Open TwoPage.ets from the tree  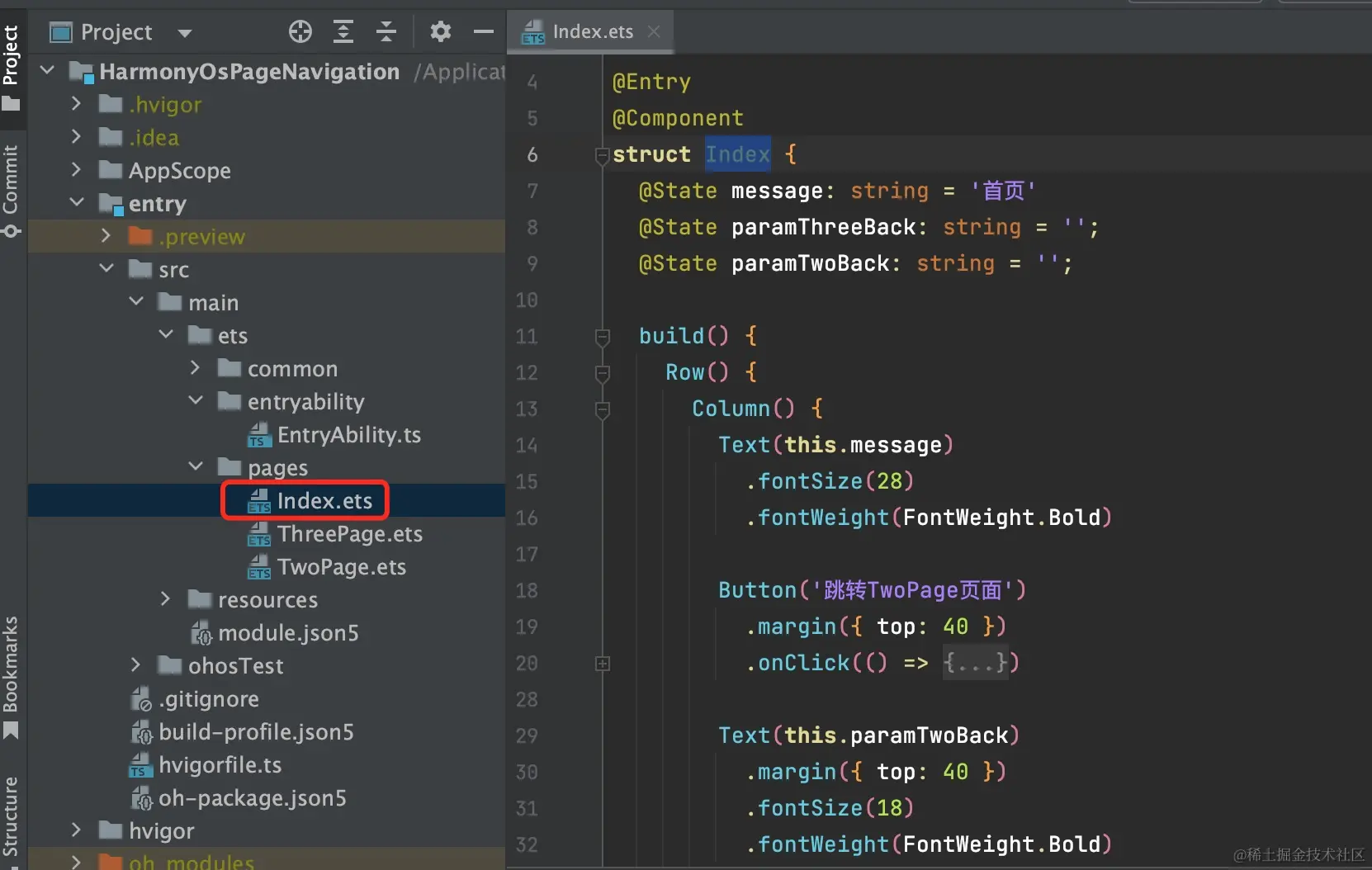tap(342, 567)
